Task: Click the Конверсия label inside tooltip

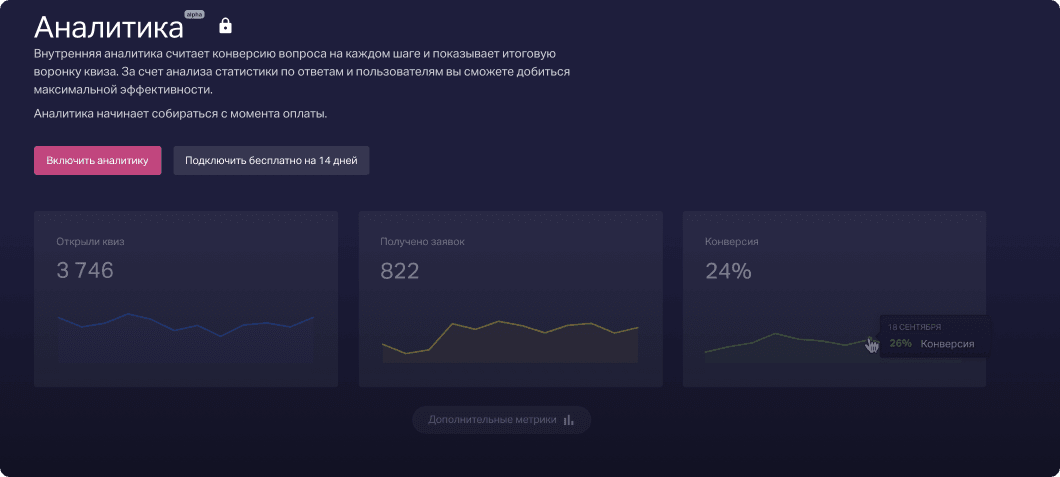Action: [947, 344]
